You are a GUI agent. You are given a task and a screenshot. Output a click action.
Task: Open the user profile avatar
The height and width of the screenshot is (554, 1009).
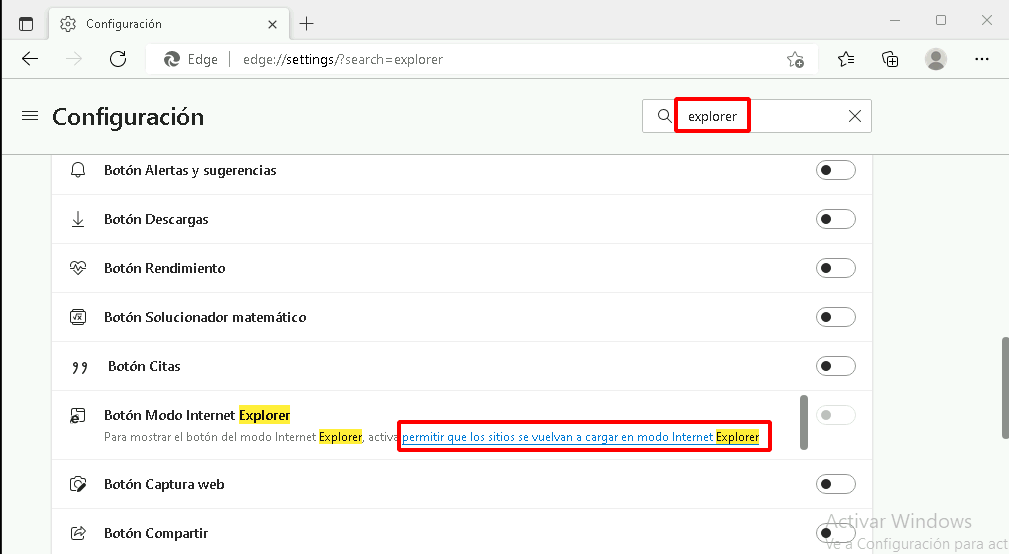tap(936, 59)
